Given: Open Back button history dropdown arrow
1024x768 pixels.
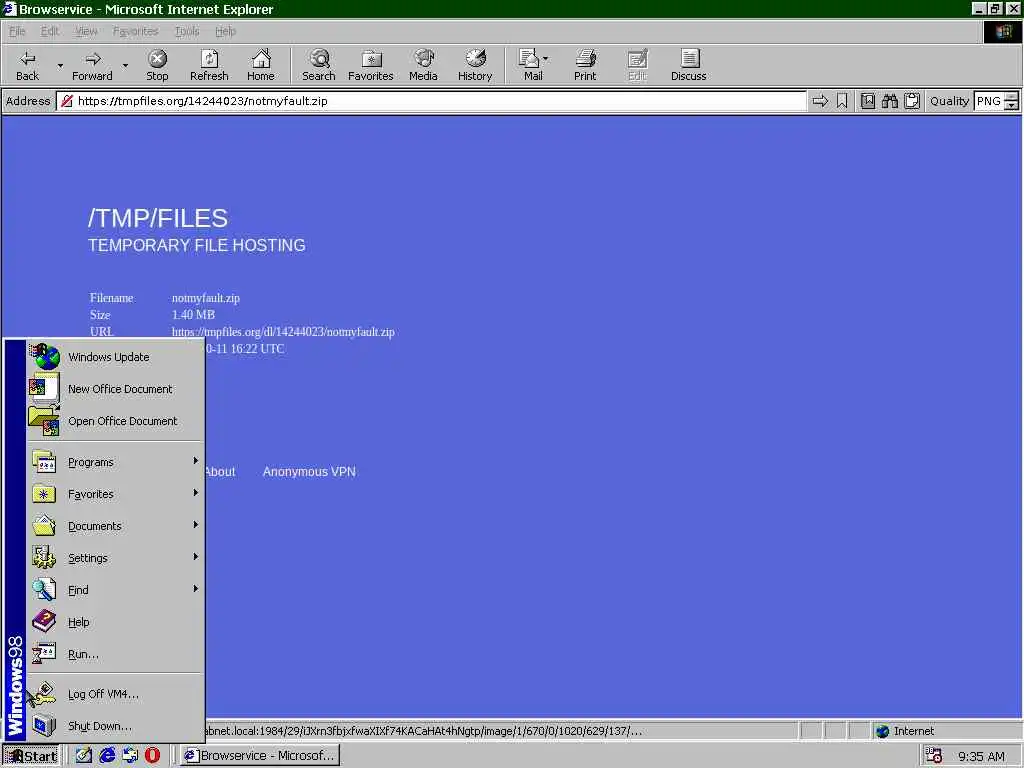Looking at the screenshot, I should click(x=60, y=65).
